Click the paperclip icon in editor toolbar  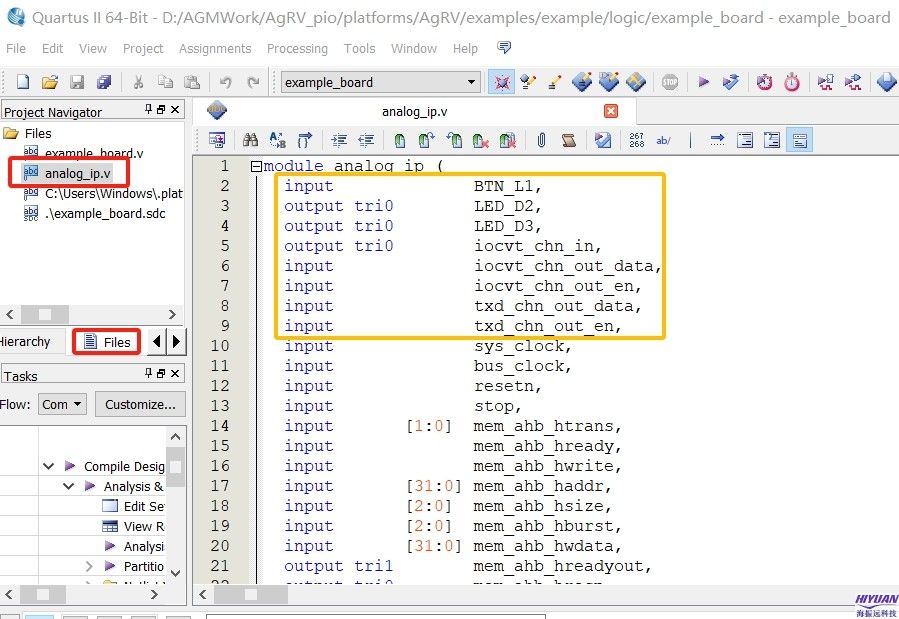pos(541,140)
